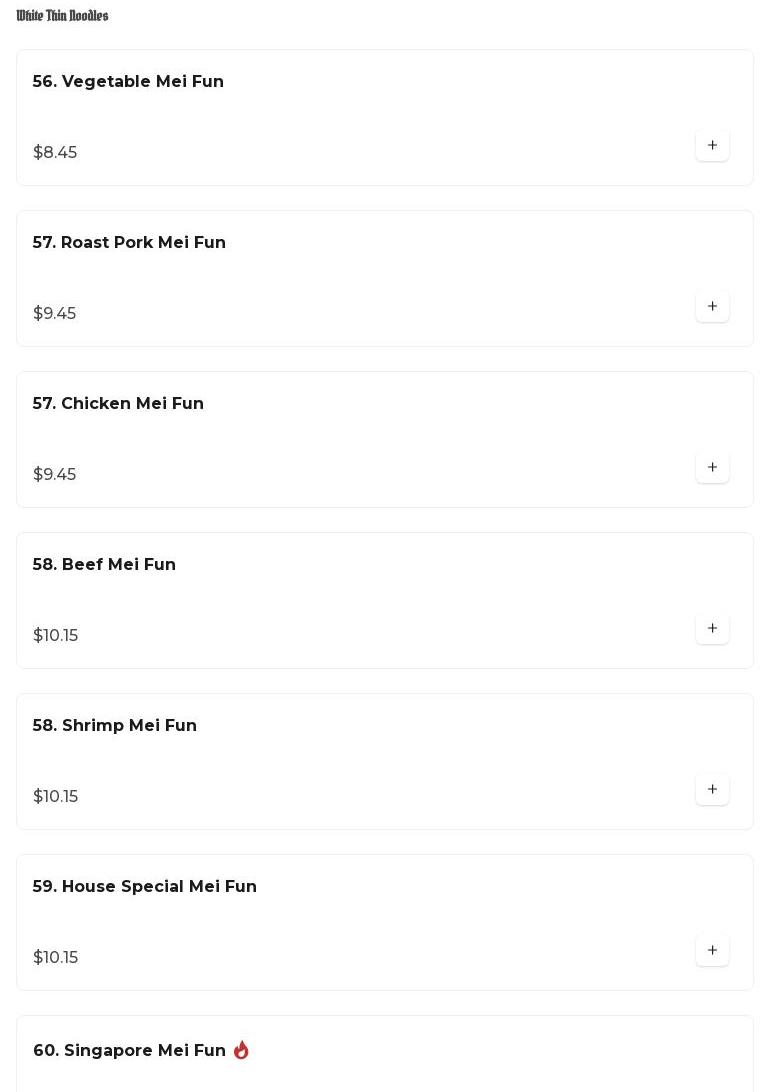
Task: Select the $9.45 price under Roast Pork Mei Fun
Action: click(x=54, y=313)
